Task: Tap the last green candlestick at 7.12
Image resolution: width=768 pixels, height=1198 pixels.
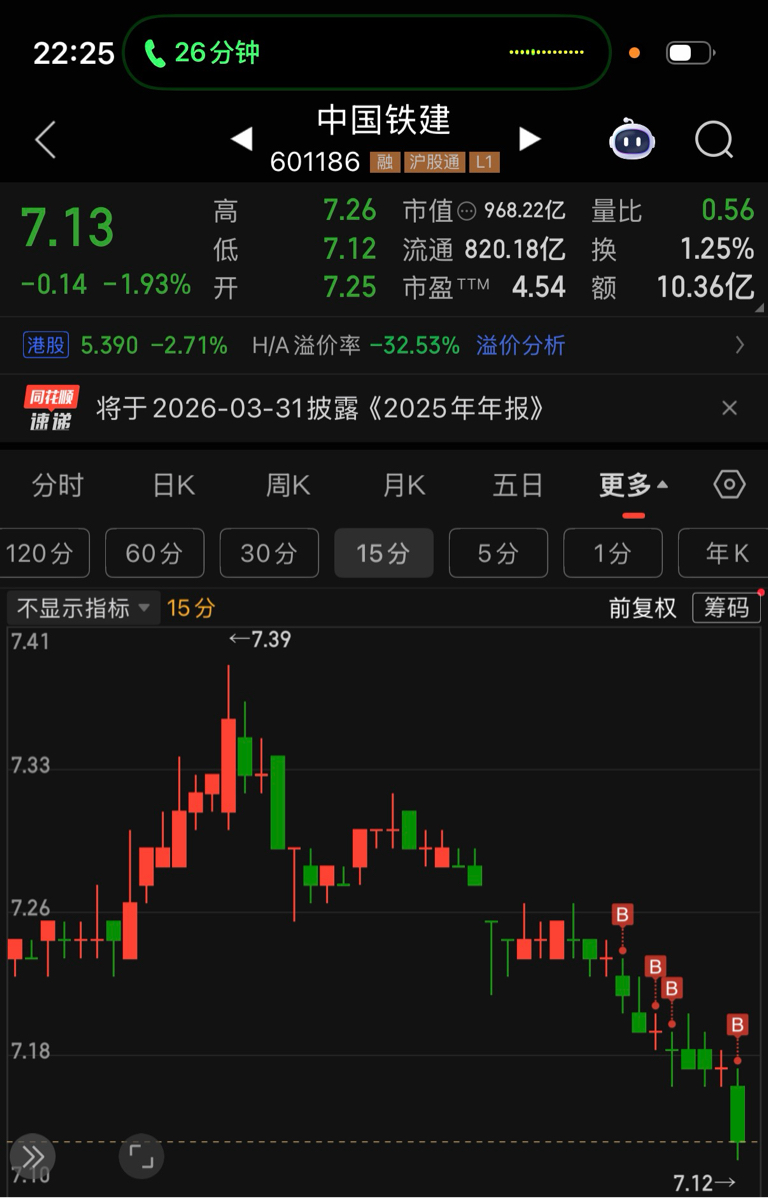Action: pos(737,1113)
